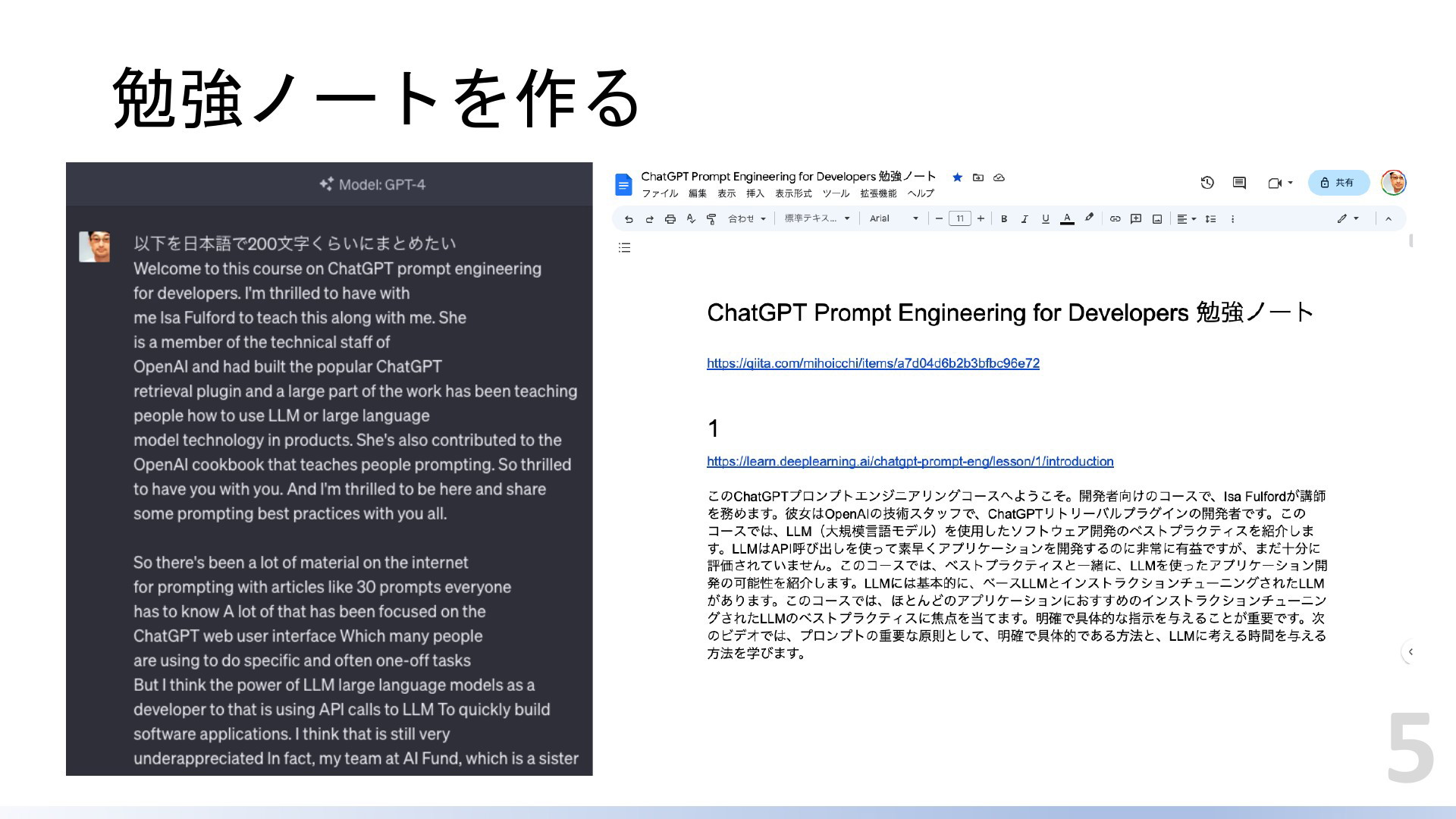The height and width of the screenshot is (819, 1456).
Task: Open the toolbar more options menu
Action: tap(1232, 219)
